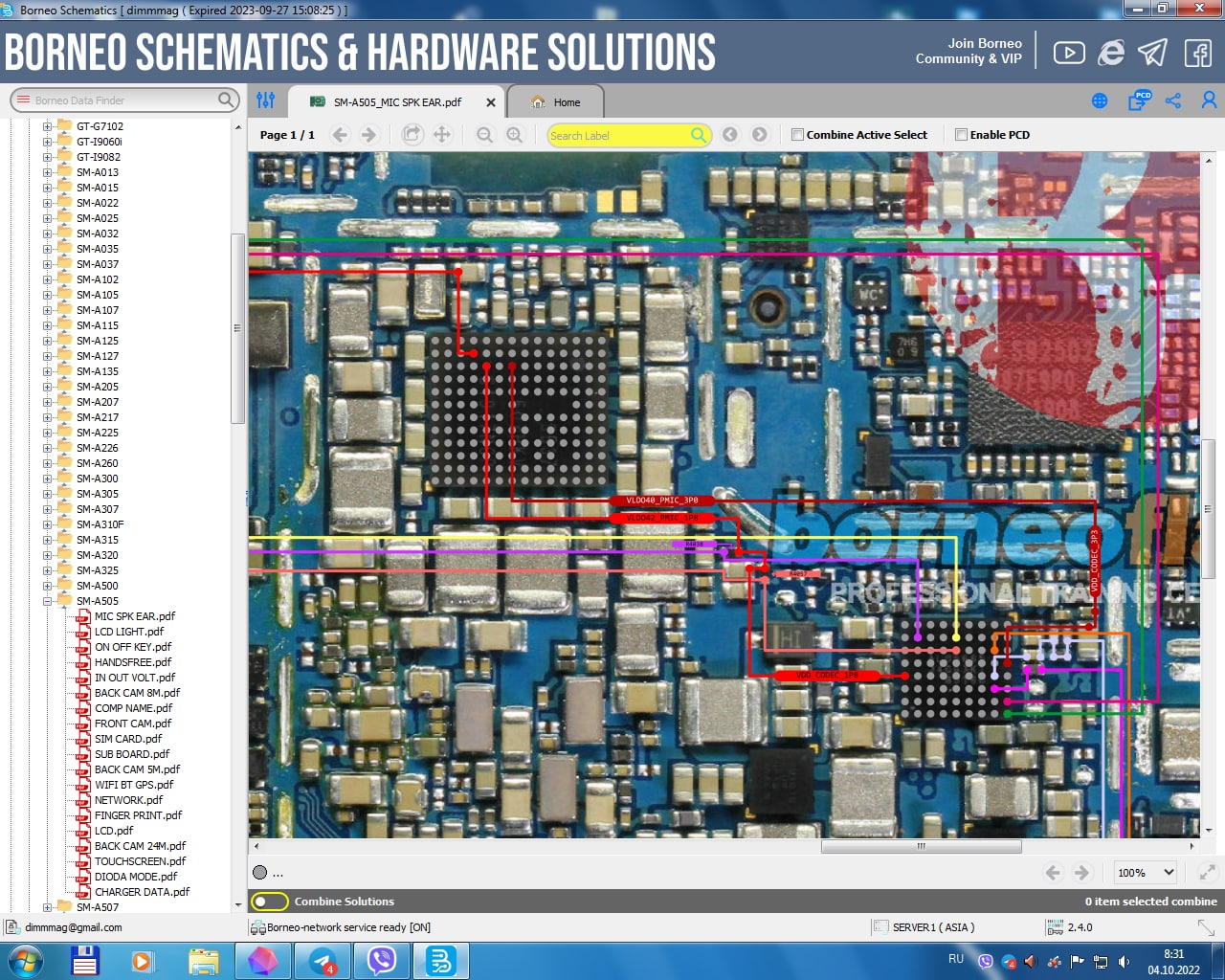The image size is (1225, 980).
Task: Open Telegram from the Windows taskbar
Action: [323, 961]
